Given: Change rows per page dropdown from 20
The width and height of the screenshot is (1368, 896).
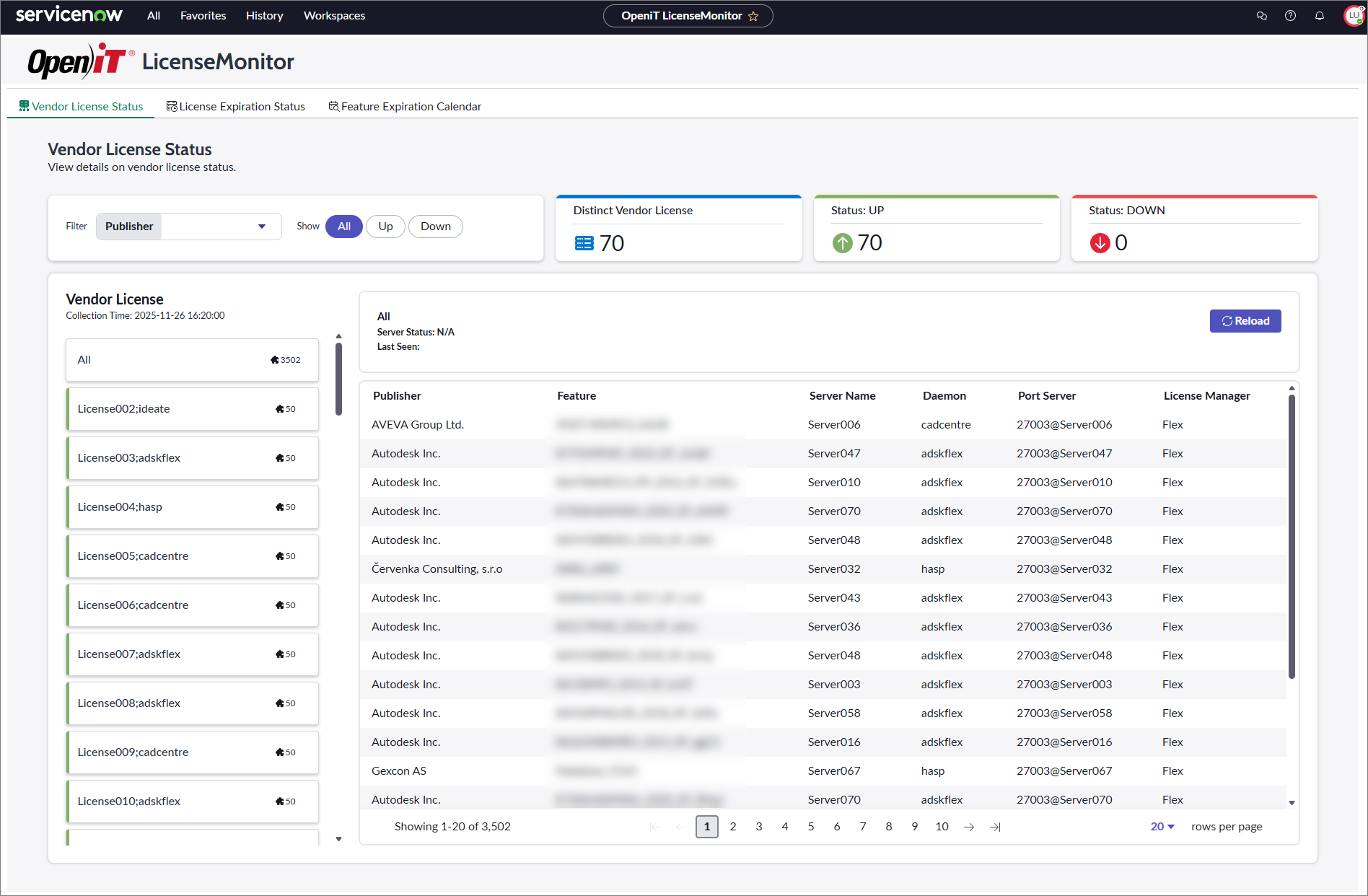Looking at the screenshot, I should pos(1162,827).
